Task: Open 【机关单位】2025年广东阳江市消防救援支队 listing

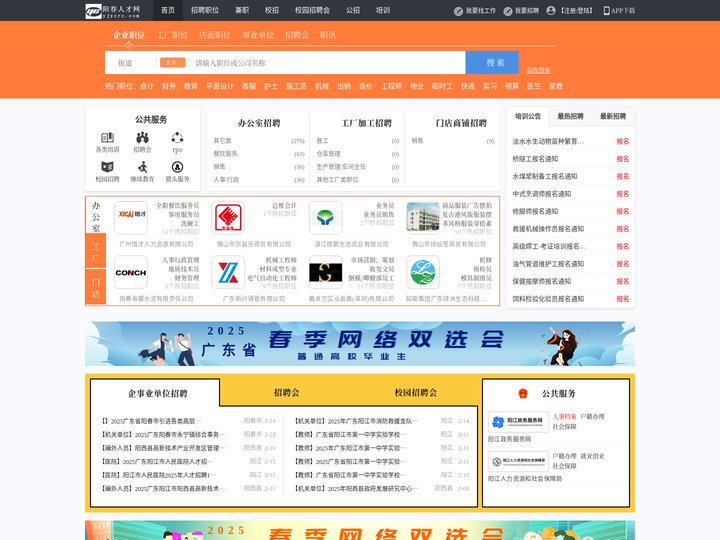Action: click(356, 421)
